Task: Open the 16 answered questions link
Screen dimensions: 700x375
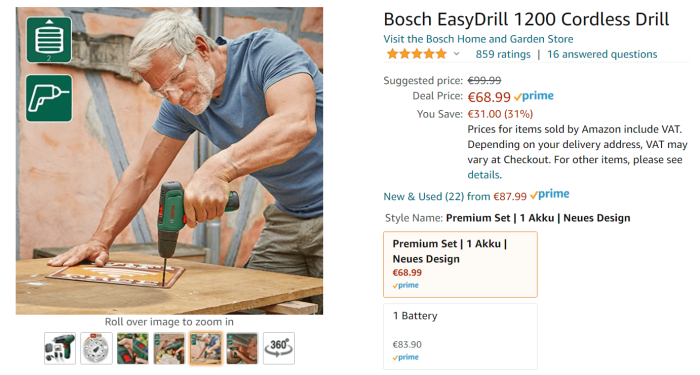Action: tap(602, 54)
